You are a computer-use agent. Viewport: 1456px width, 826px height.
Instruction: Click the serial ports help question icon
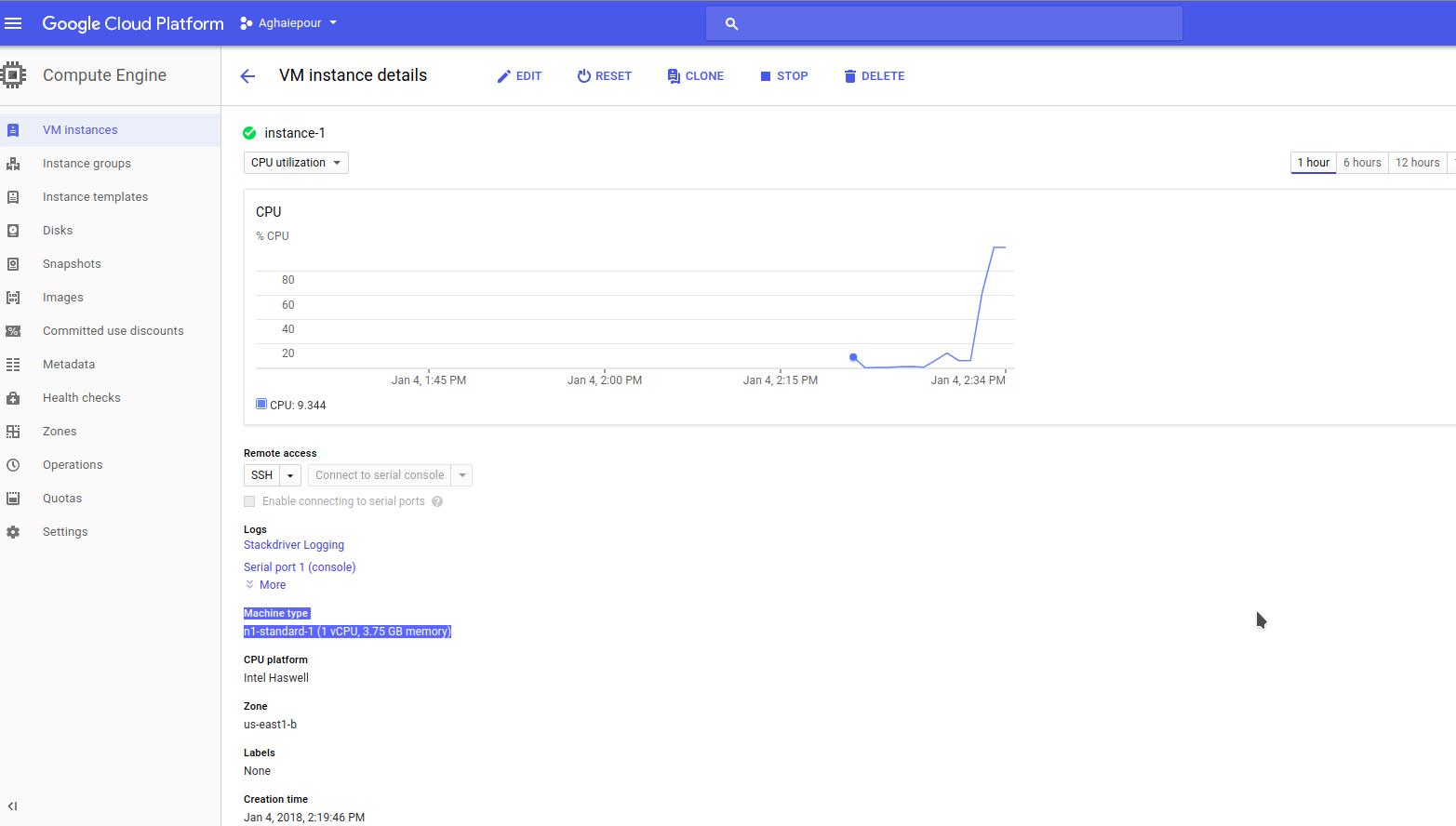(x=437, y=501)
